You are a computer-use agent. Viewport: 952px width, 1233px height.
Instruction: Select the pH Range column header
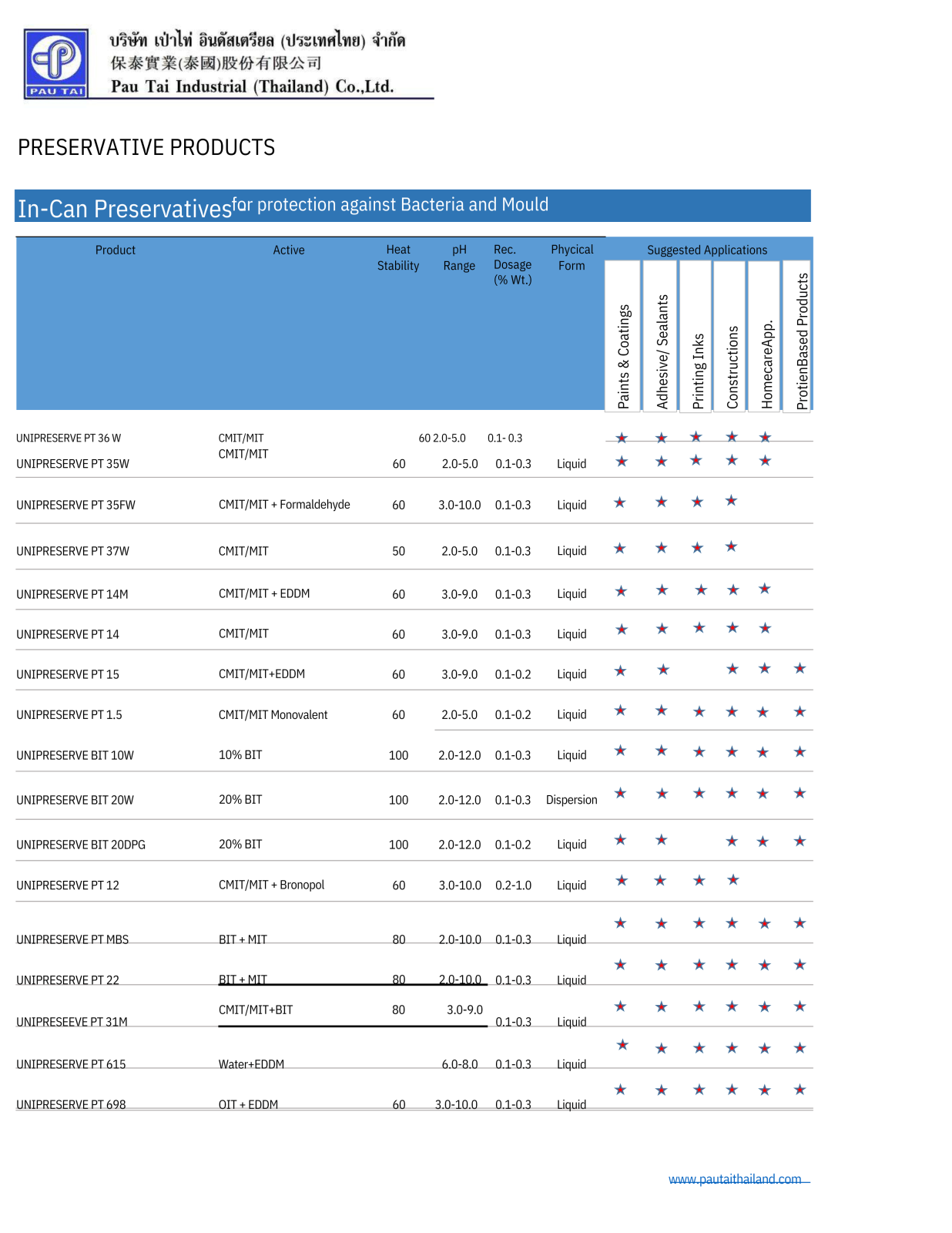pyautogui.click(x=459, y=257)
